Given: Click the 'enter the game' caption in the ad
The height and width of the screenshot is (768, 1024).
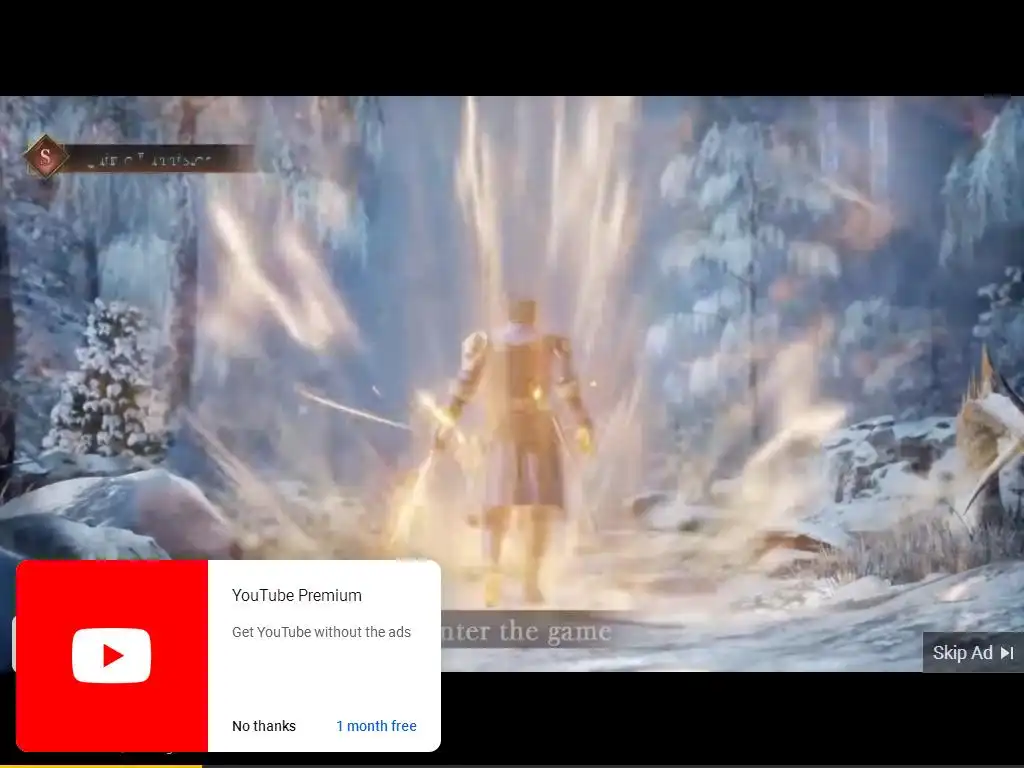Looking at the screenshot, I should [x=526, y=632].
